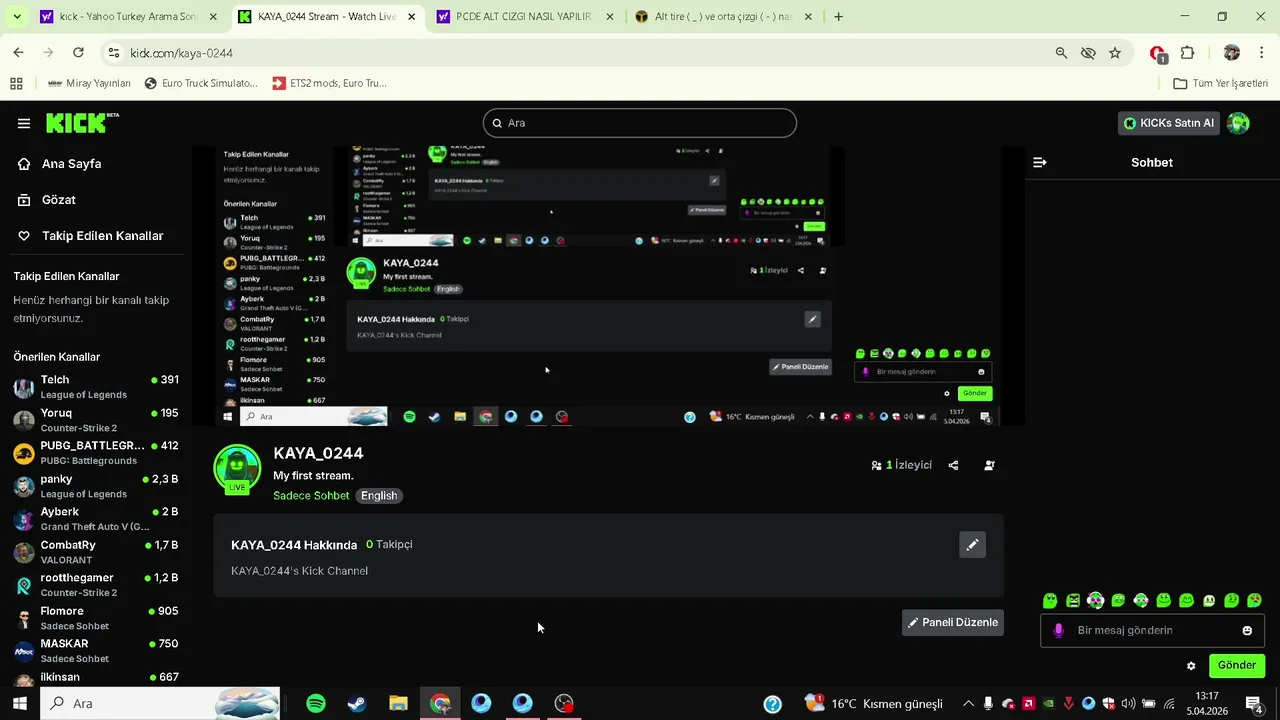Open the Ayberk recommended channel
Screen dimensions: 1280x720
click(96, 519)
